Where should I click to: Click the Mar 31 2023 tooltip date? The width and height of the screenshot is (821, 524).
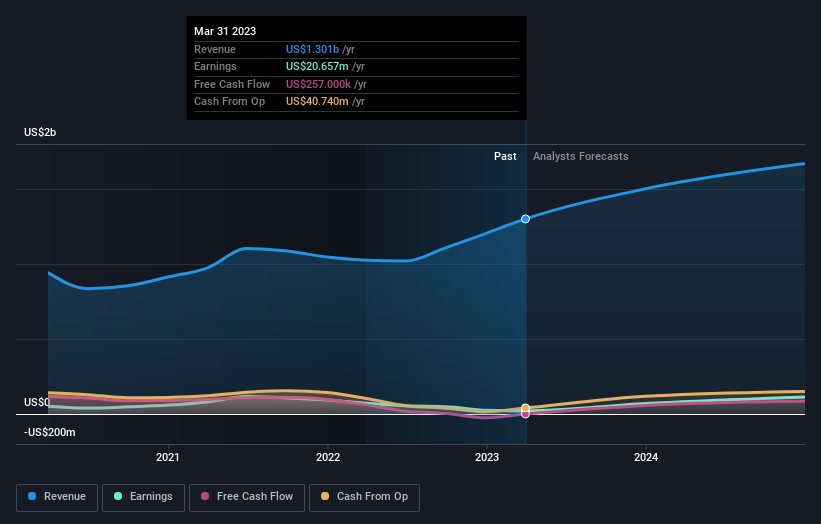(x=225, y=31)
